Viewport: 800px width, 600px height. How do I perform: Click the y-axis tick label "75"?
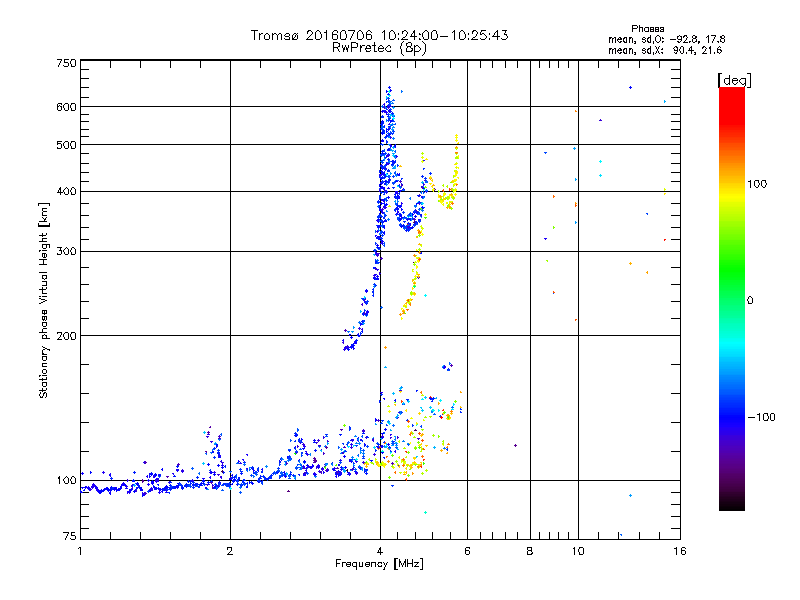coord(70,536)
